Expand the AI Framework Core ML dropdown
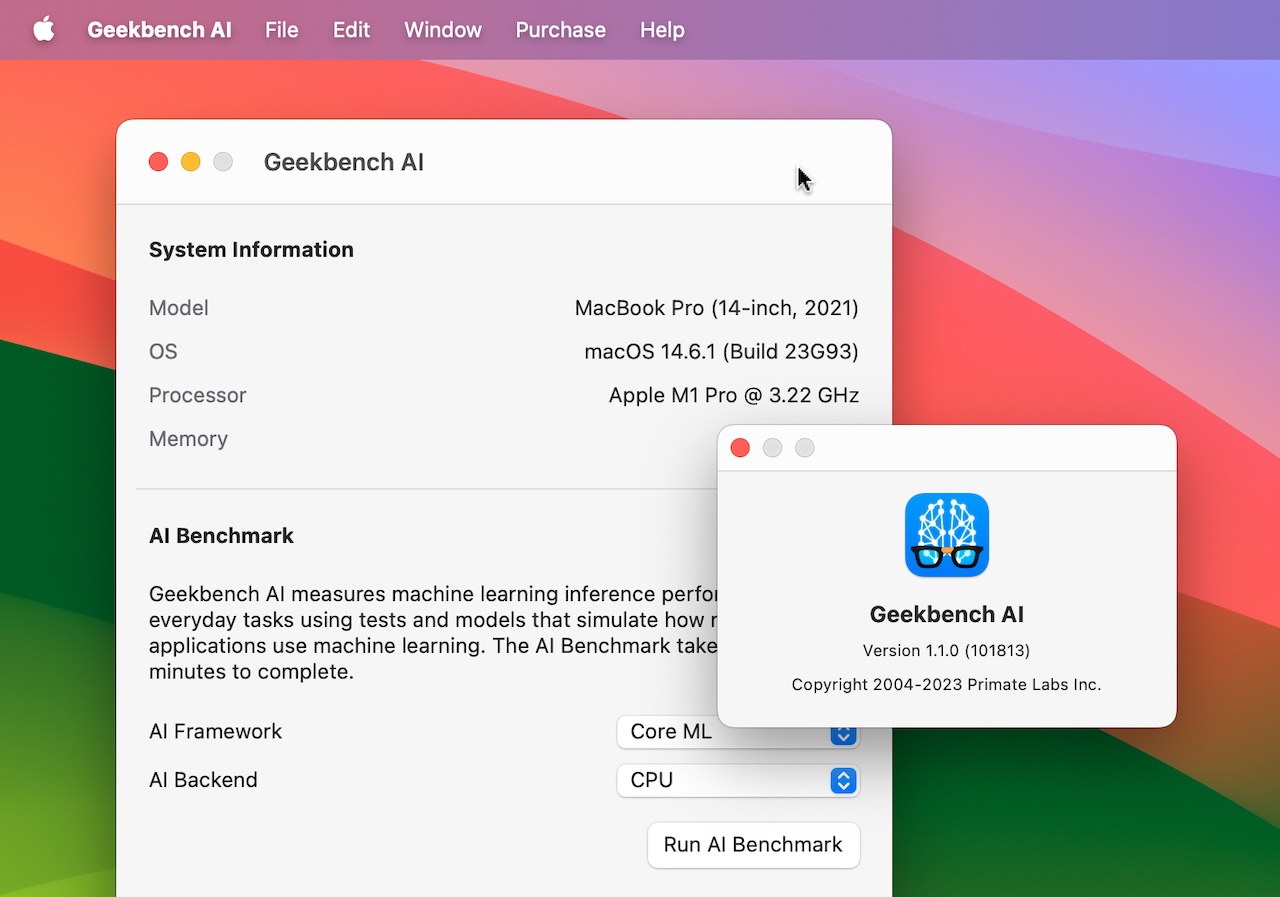 point(738,732)
